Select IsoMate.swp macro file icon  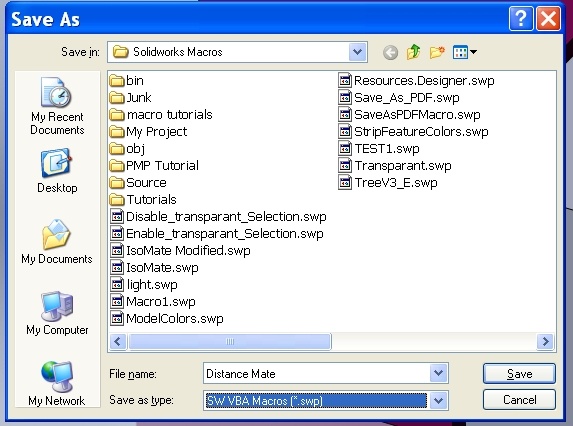click(x=117, y=267)
